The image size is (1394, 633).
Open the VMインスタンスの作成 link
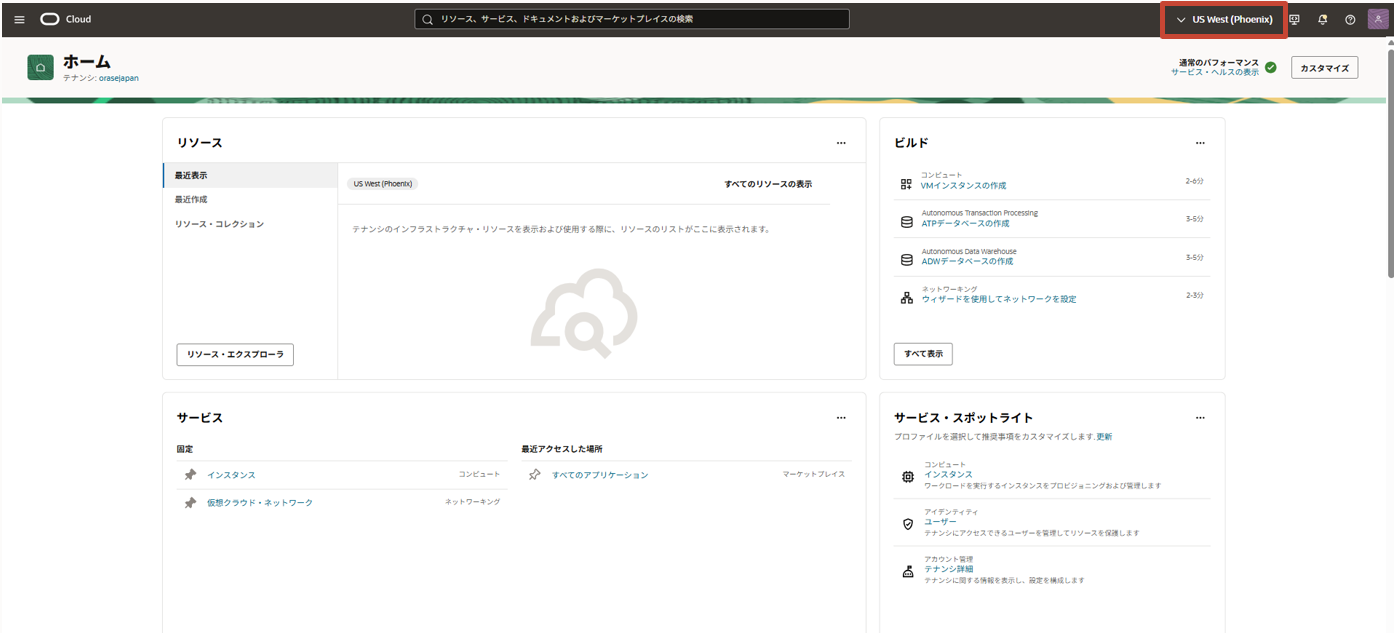pyautogui.click(x=963, y=186)
